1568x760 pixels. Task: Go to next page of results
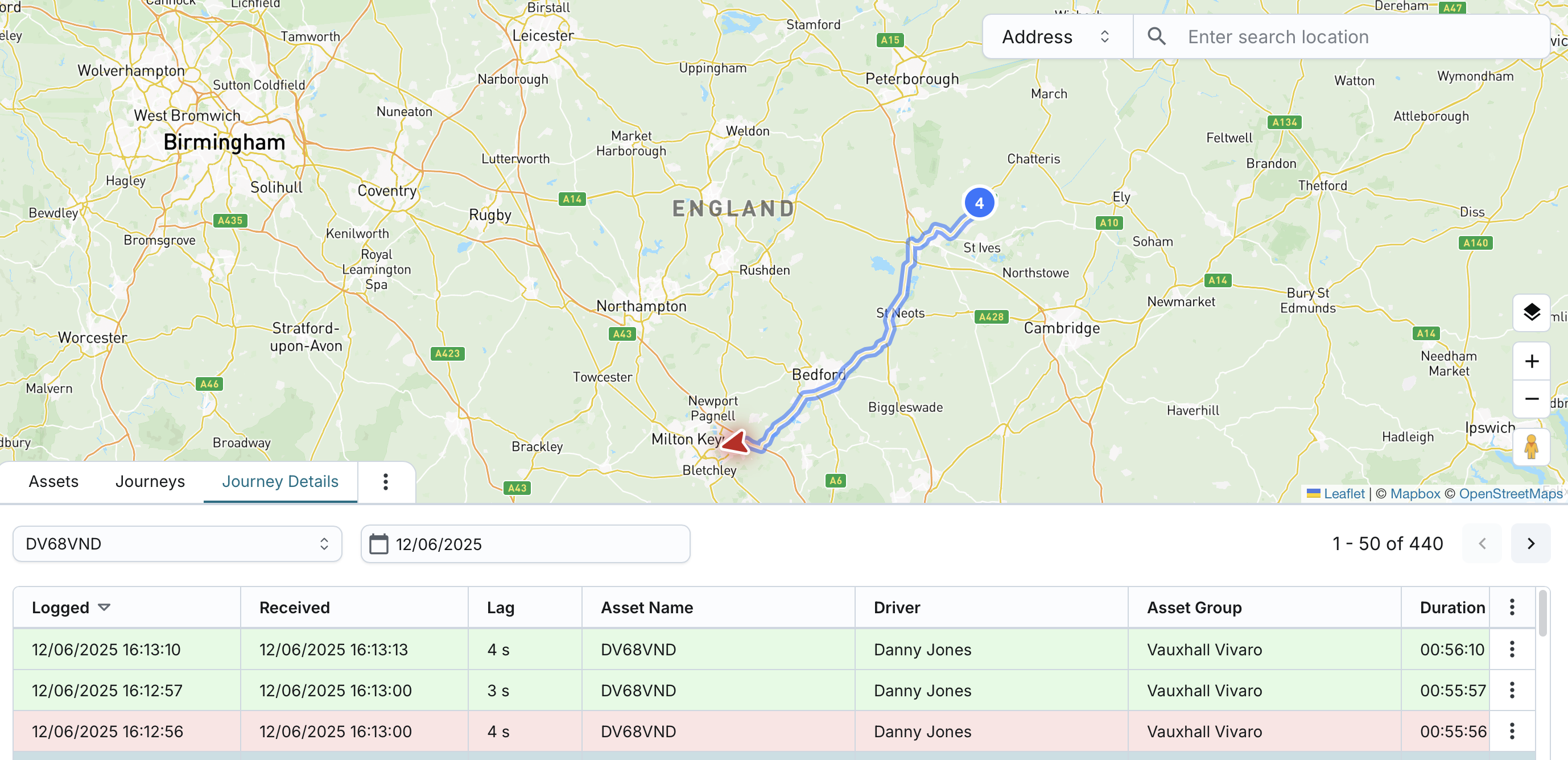coord(1530,543)
